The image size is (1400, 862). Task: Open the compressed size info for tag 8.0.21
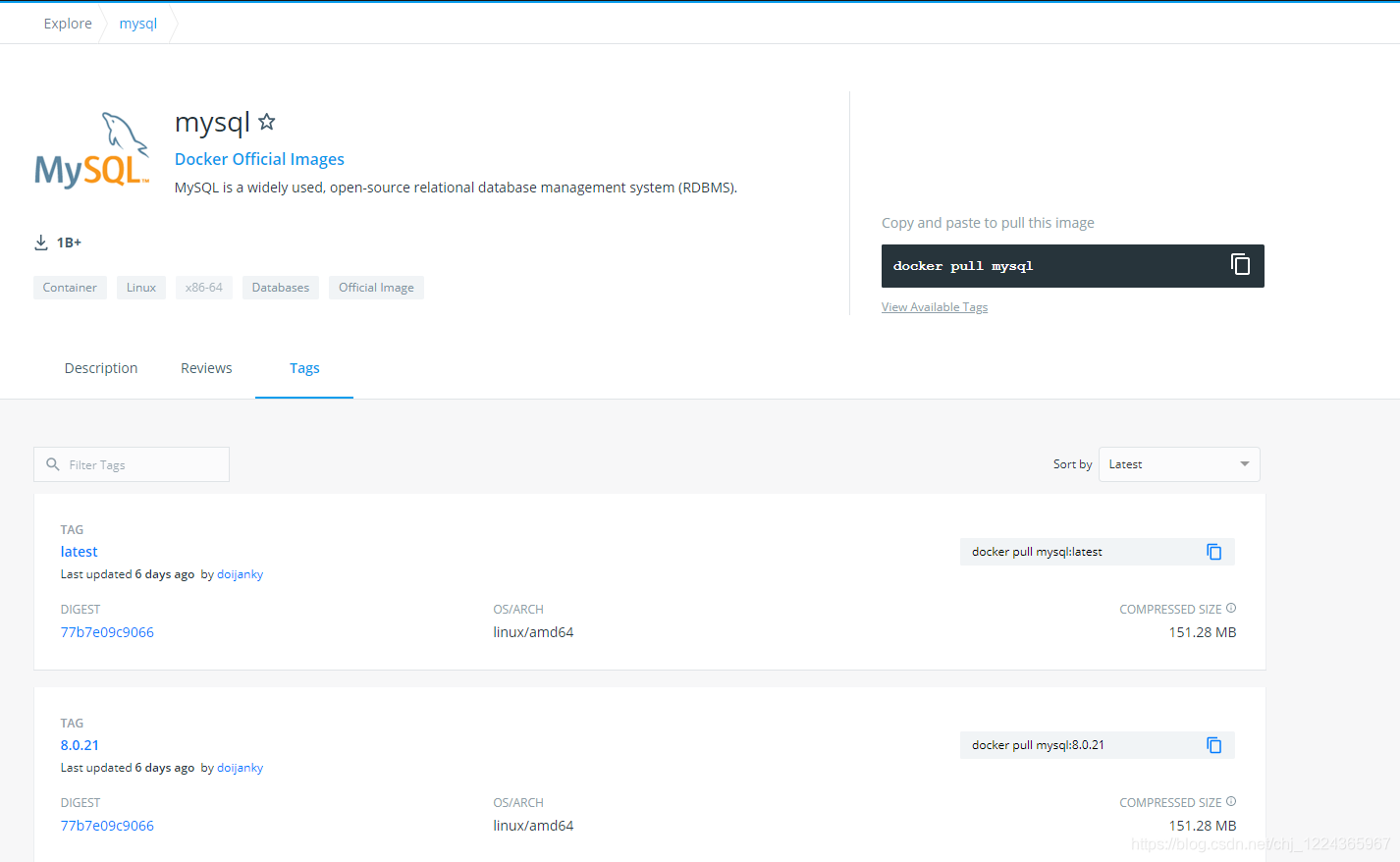tap(1233, 802)
